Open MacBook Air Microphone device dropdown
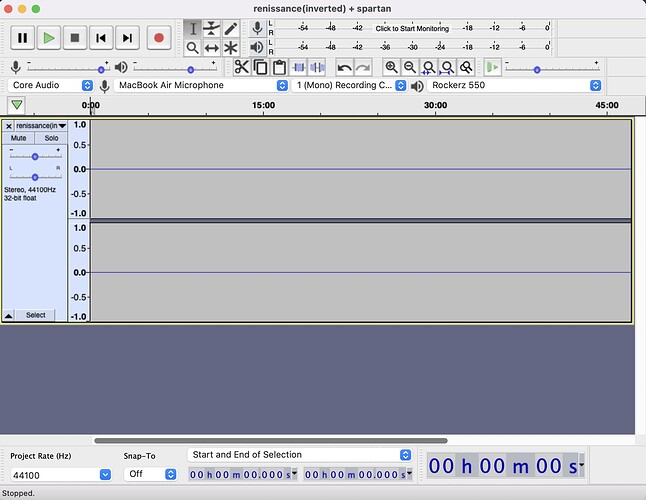 tap(201, 85)
